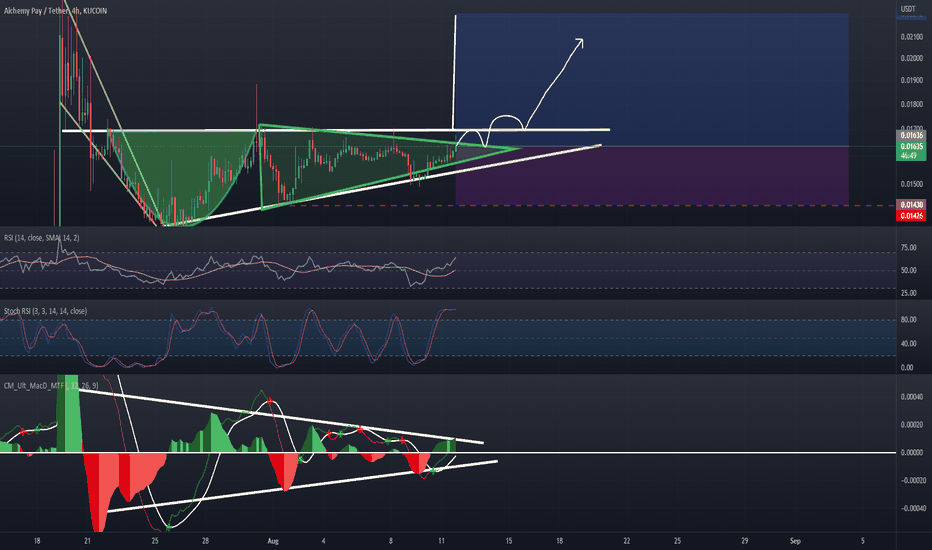Image resolution: width=932 pixels, height=550 pixels.
Task: Click the 28 date on the time axis
Action: click(x=205, y=541)
